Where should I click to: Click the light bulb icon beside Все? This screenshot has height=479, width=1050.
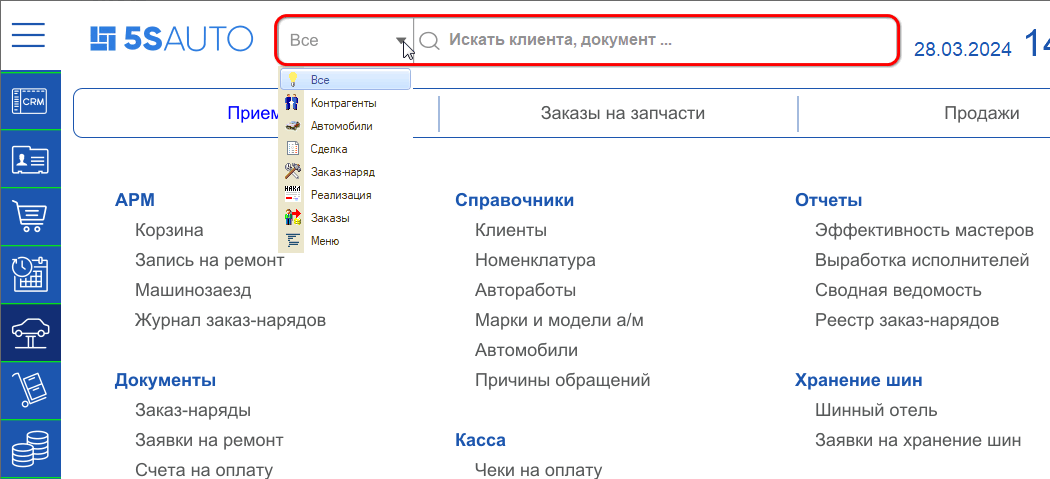pyautogui.click(x=292, y=80)
